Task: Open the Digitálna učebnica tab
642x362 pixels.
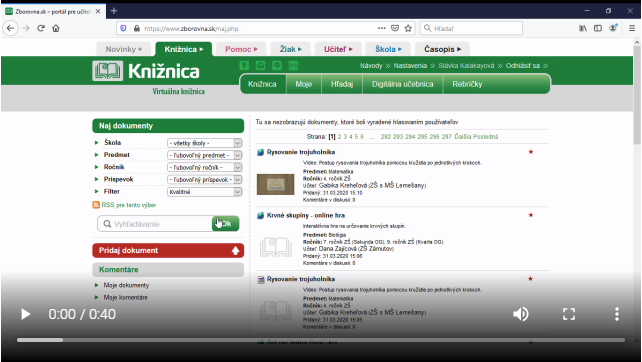Action: (x=402, y=84)
